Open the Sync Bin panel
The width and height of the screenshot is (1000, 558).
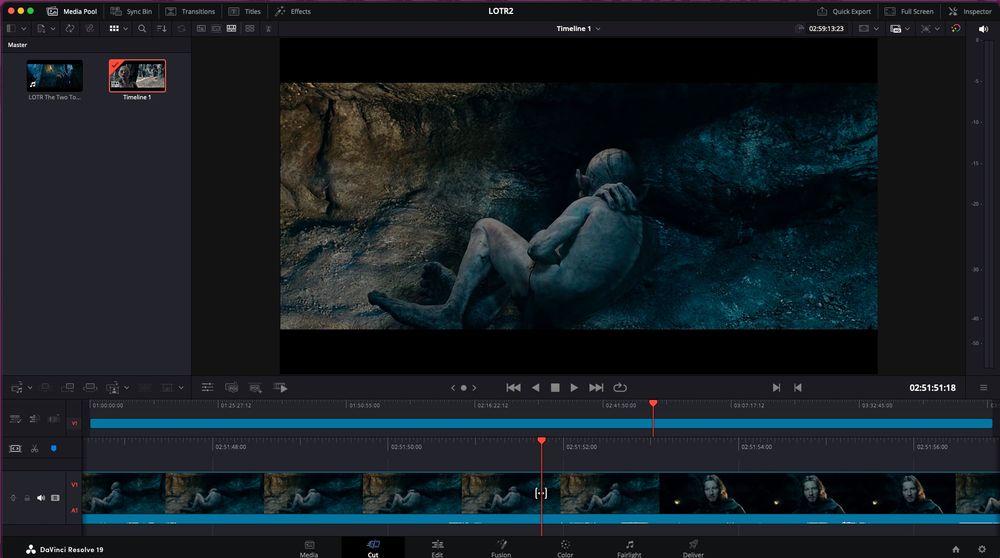[x=131, y=11]
